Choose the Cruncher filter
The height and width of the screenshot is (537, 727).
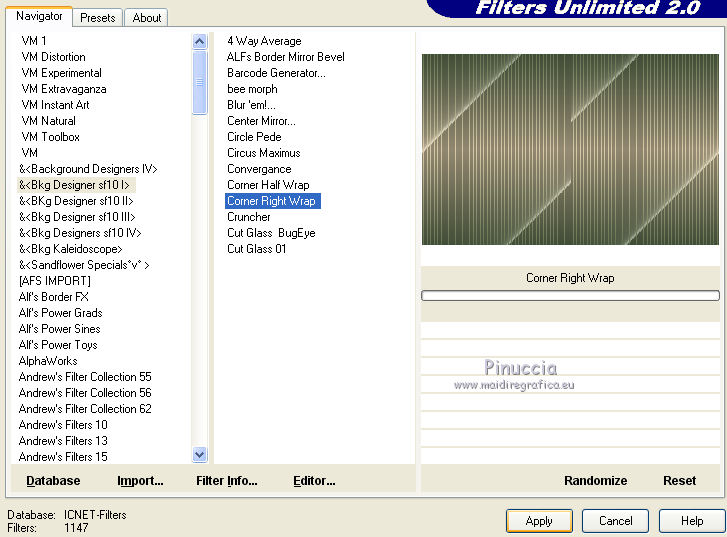[x=249, y=217]
